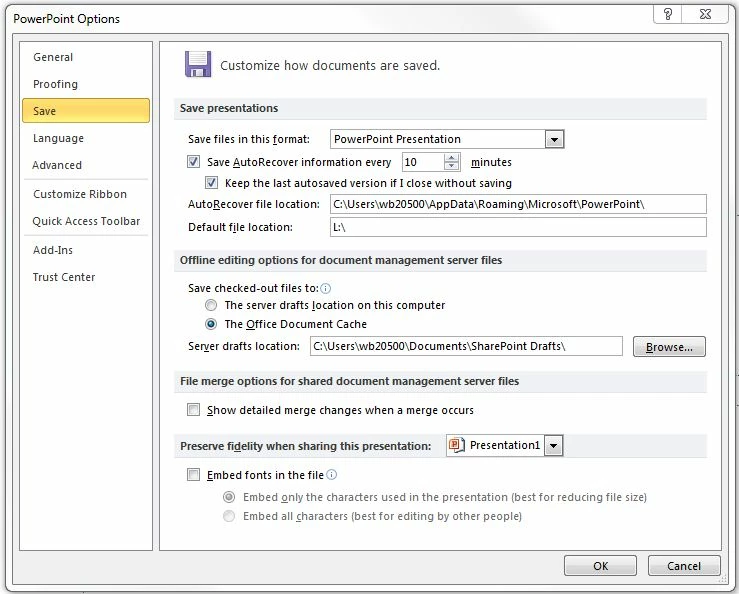Increase AutoRecover minutes with up arrow
The image size is (739, 594).
(452, 157)
